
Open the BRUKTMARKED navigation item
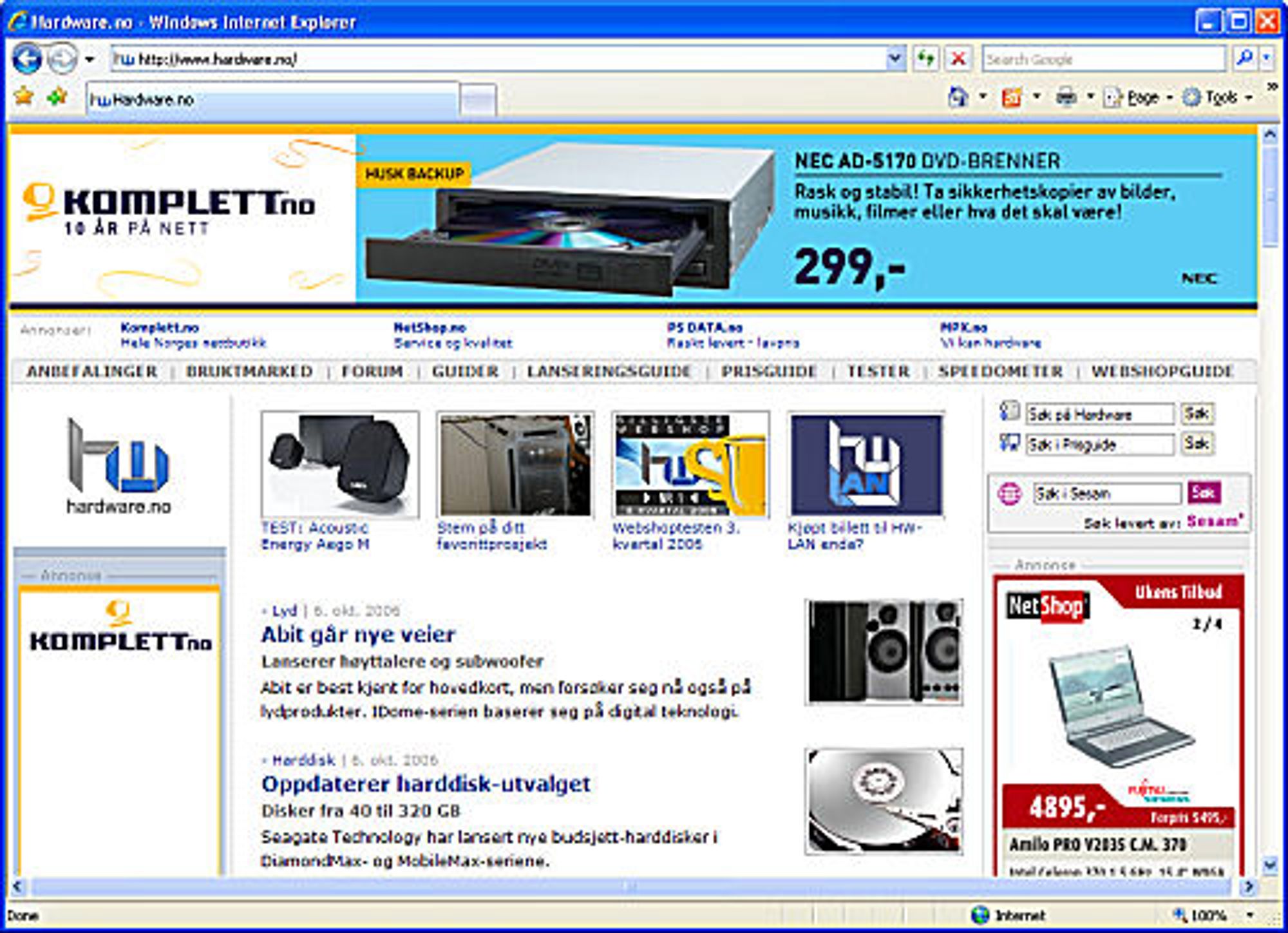click(x=249, y=372)
